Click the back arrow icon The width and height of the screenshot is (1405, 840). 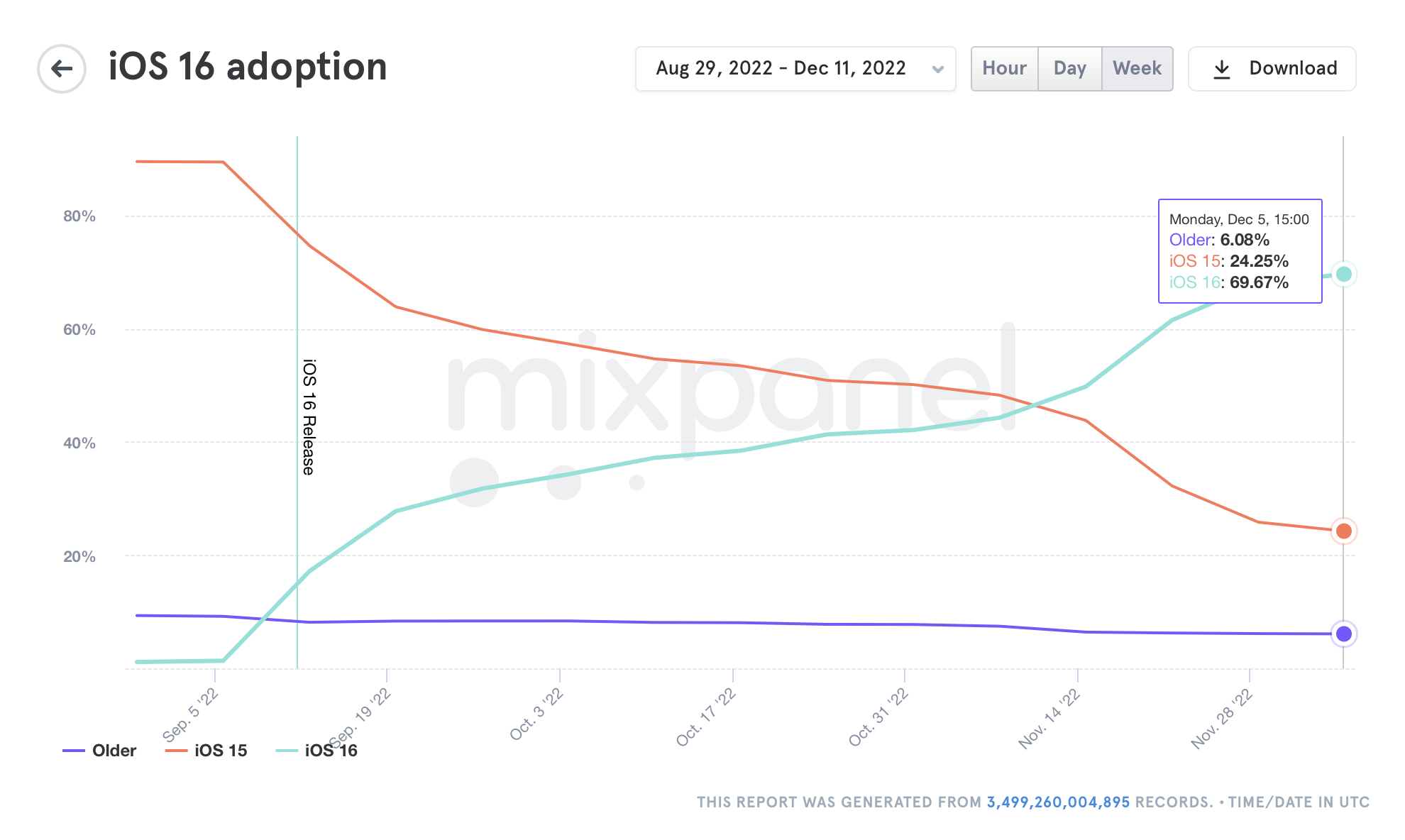(62, 69)
